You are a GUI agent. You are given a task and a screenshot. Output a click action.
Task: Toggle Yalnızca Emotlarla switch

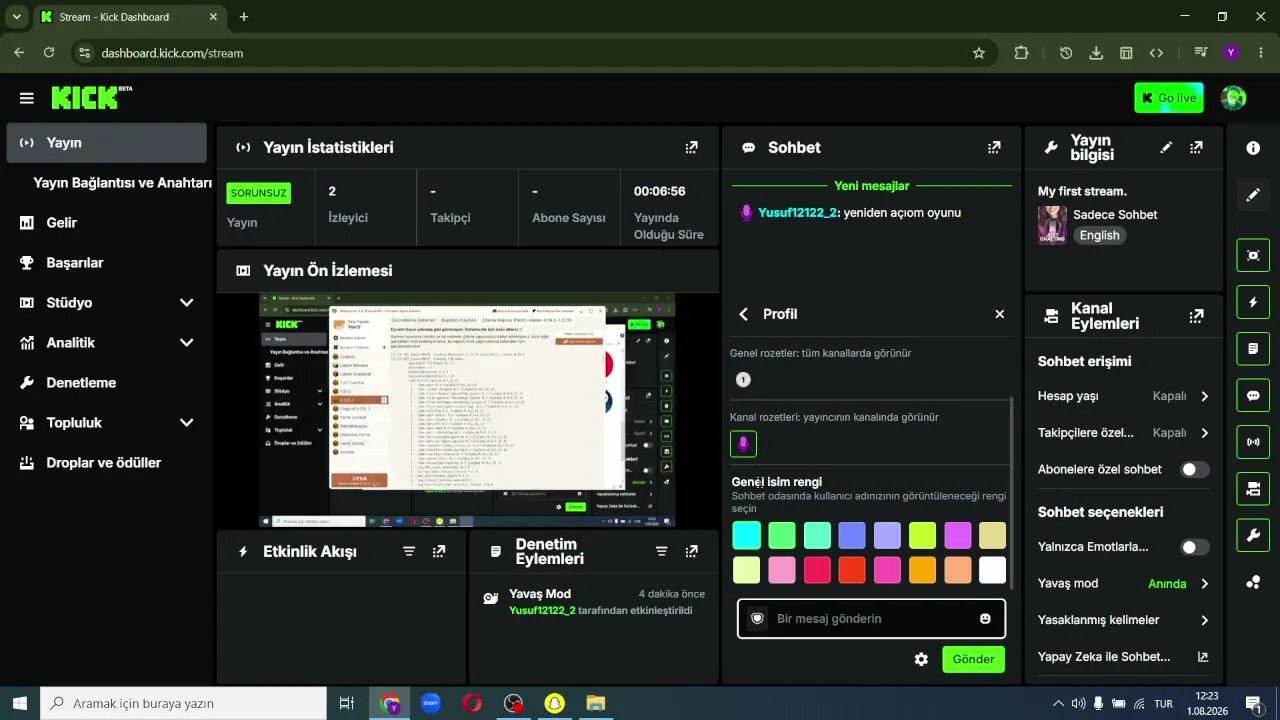(x=1195, y=547)
